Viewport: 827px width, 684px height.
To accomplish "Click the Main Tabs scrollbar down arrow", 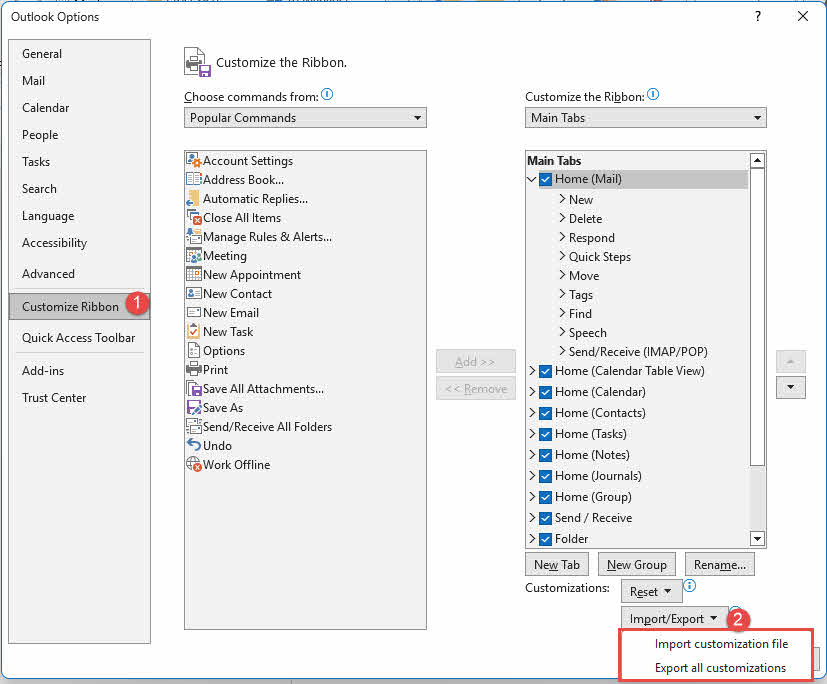I will point(757,539).
